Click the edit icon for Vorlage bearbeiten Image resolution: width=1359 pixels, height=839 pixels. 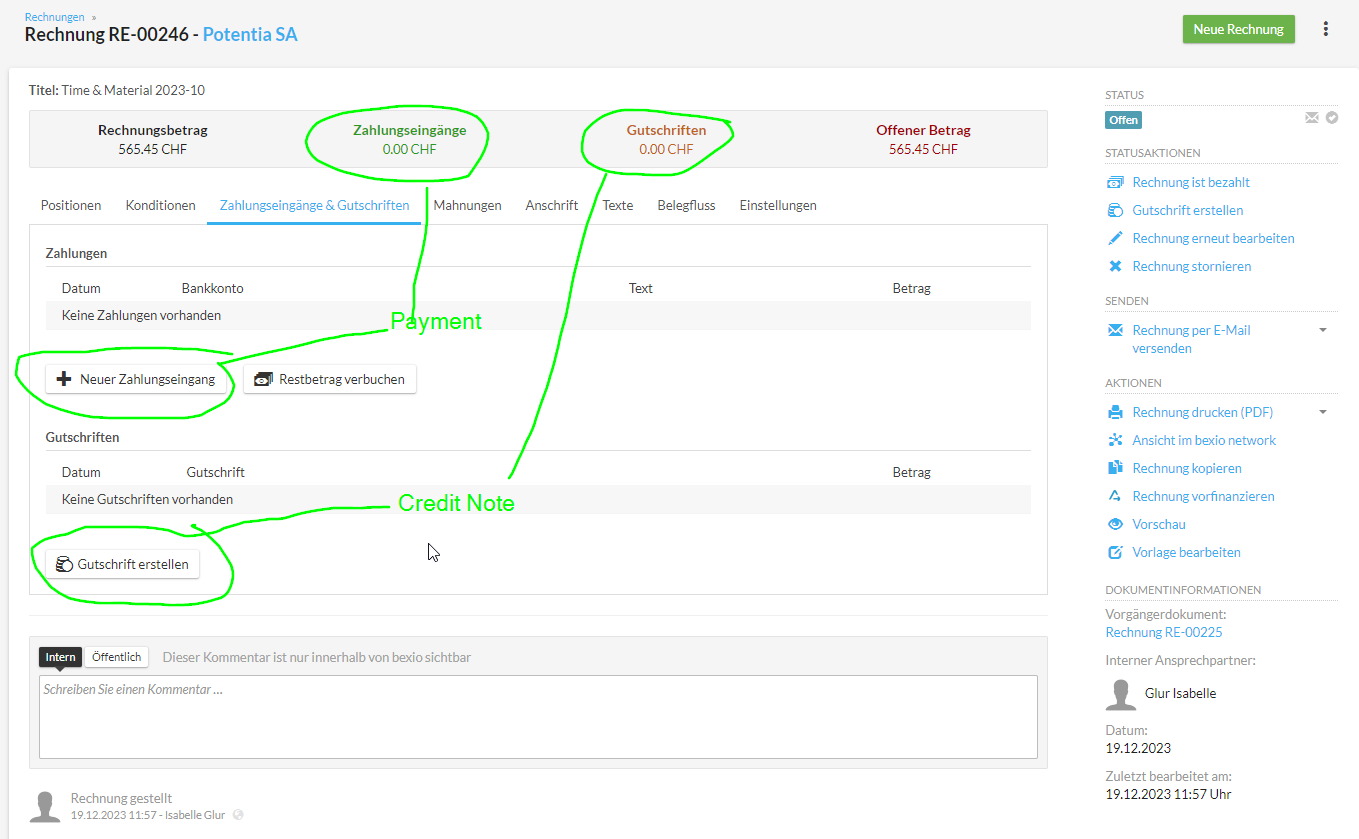[x=1116, y=553]
